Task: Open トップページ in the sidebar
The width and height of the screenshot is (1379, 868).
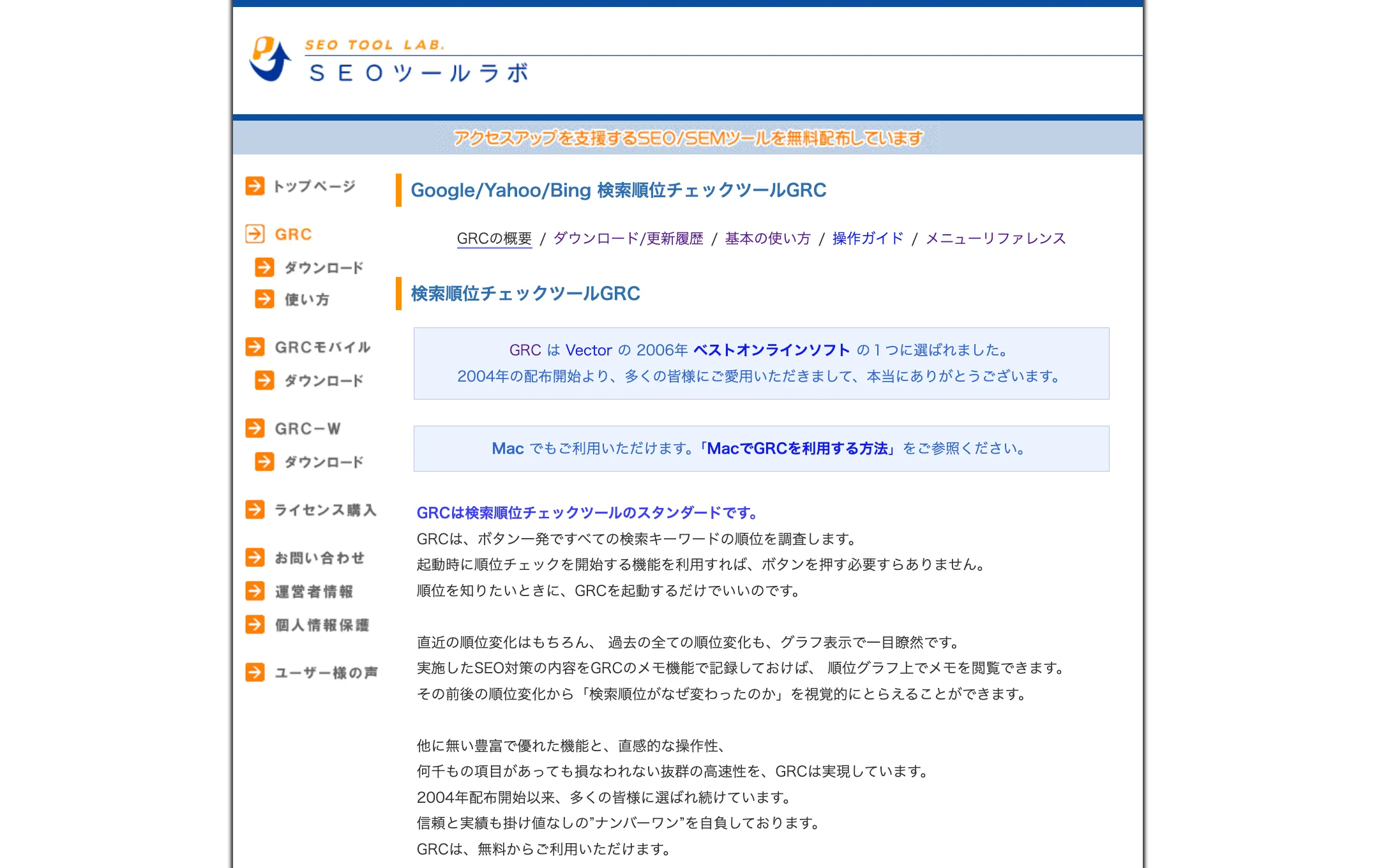Action: click(314, 186)
